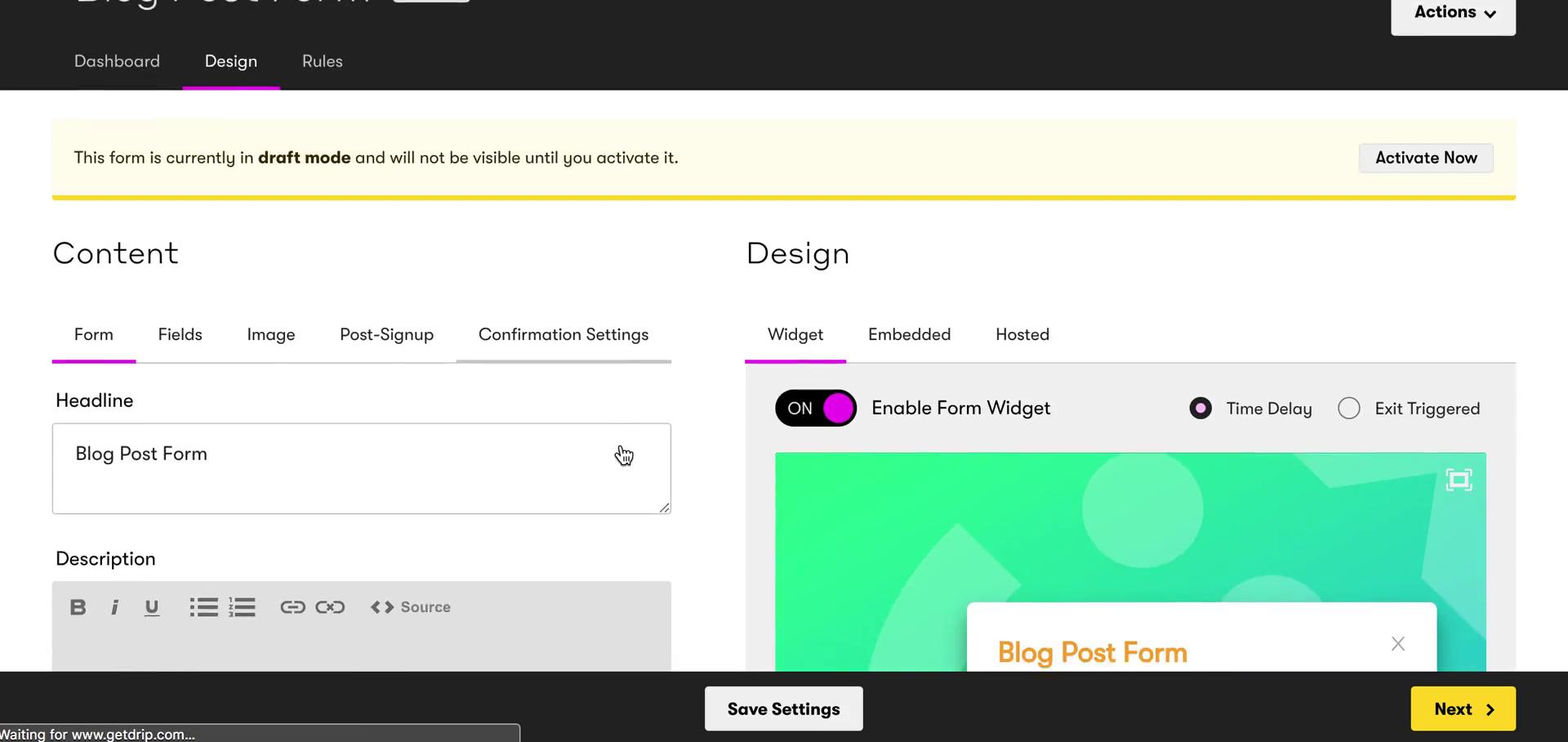Toggle underline formatting in Description toolbar
Image resolution: width=1568 pixels, height=742 pixels.
(152, 607)
